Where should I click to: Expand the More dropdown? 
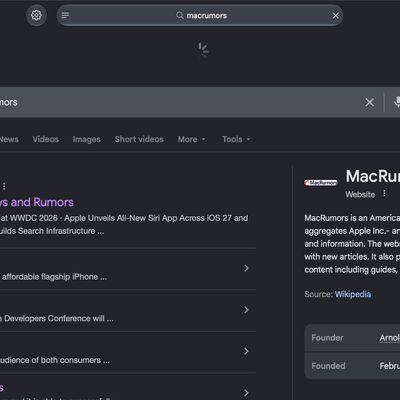(x=191, y=139)
